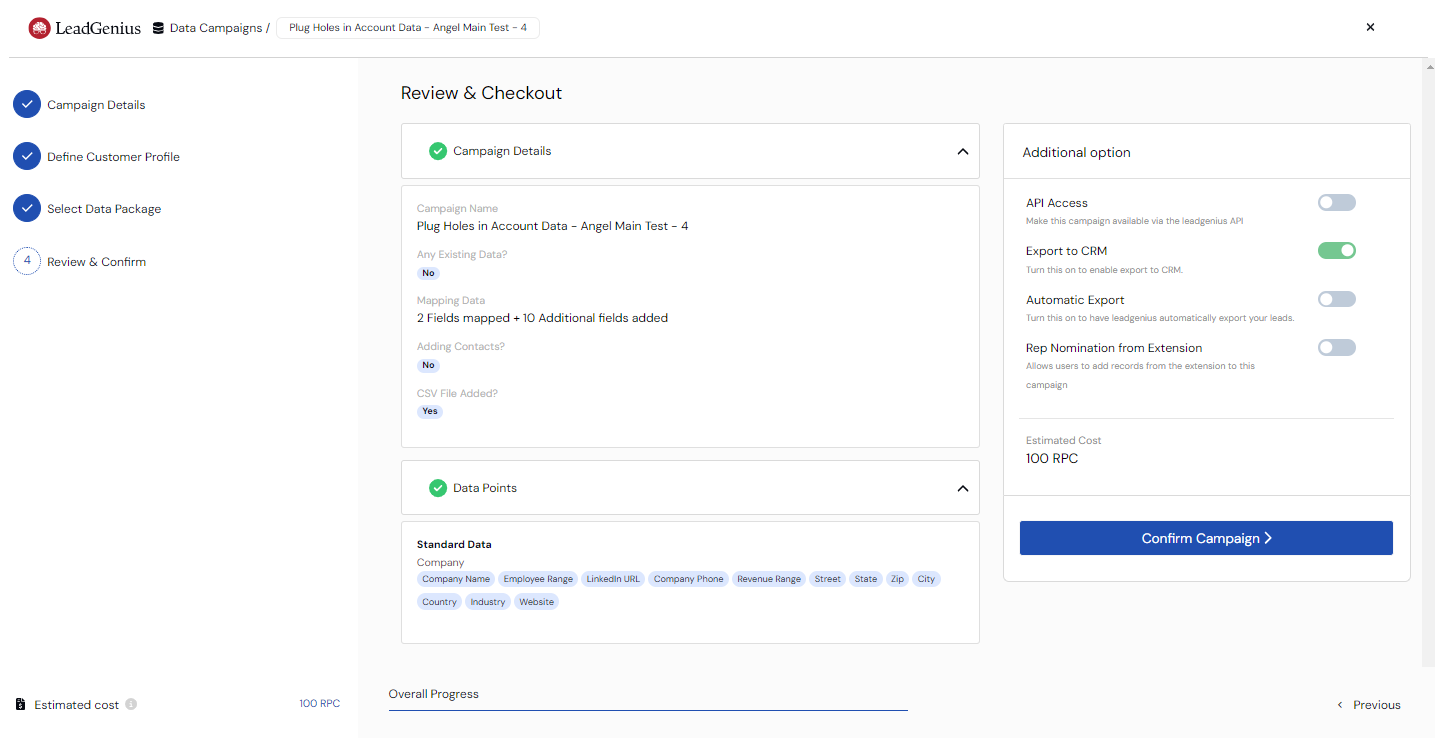1435x738 pixels.
Task: Click the Review & Checkout heading
Action: point(481,93)
